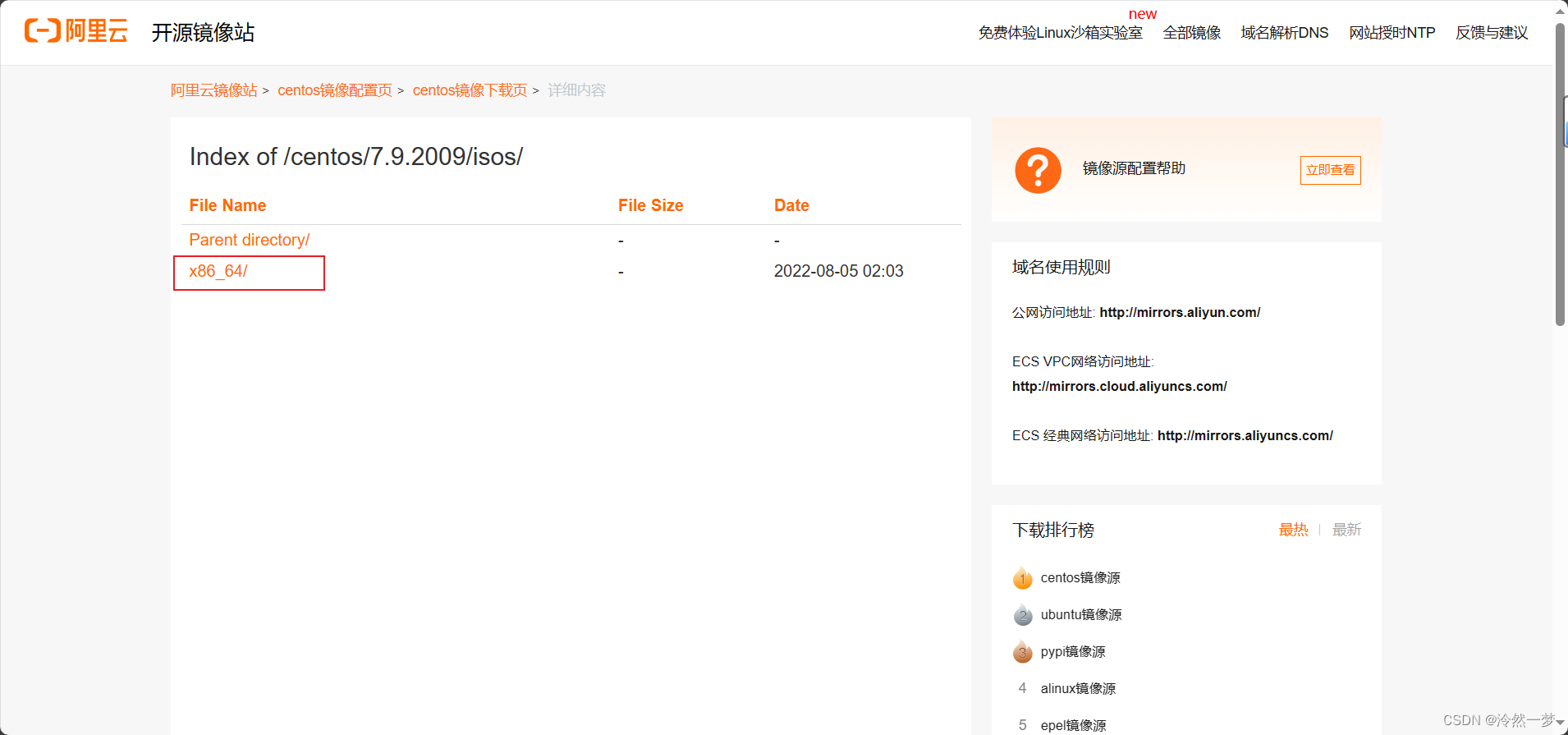Click the File Size column header
Viewport: 1568px width, 735px height.
click(650, 205)
